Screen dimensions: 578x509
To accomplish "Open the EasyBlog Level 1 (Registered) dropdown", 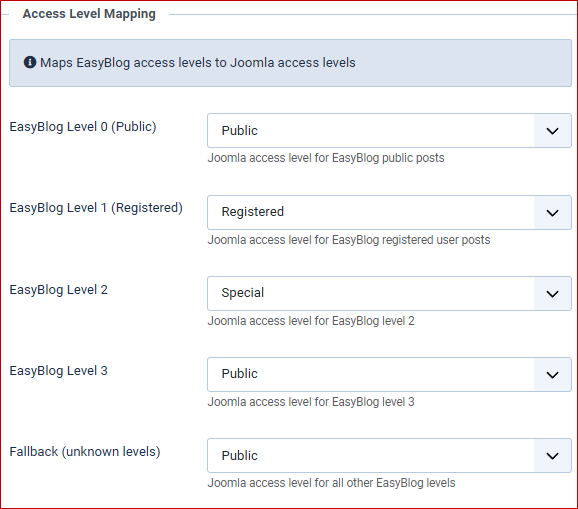I will [x=389, y=212].
